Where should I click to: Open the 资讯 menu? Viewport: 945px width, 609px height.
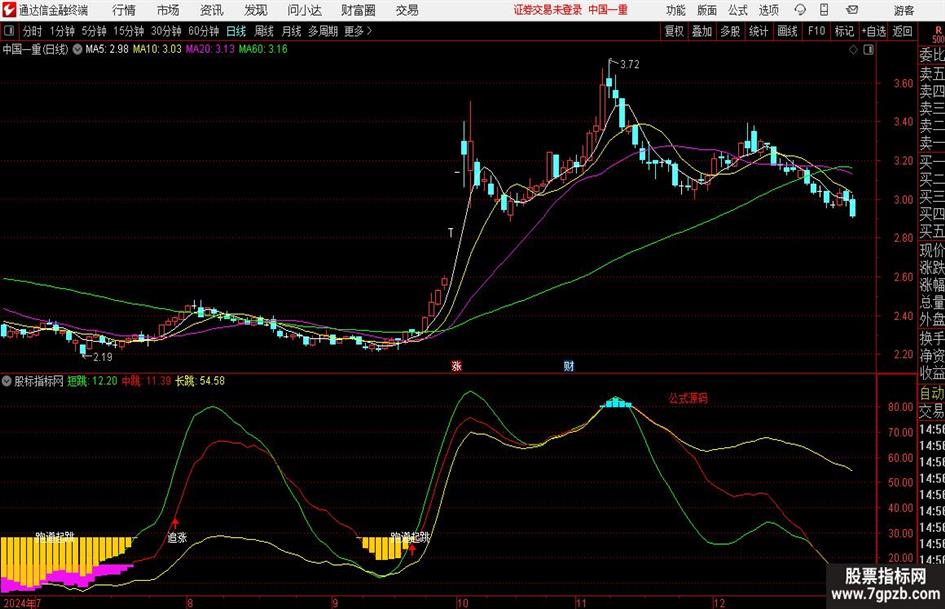tap(212, 10)
